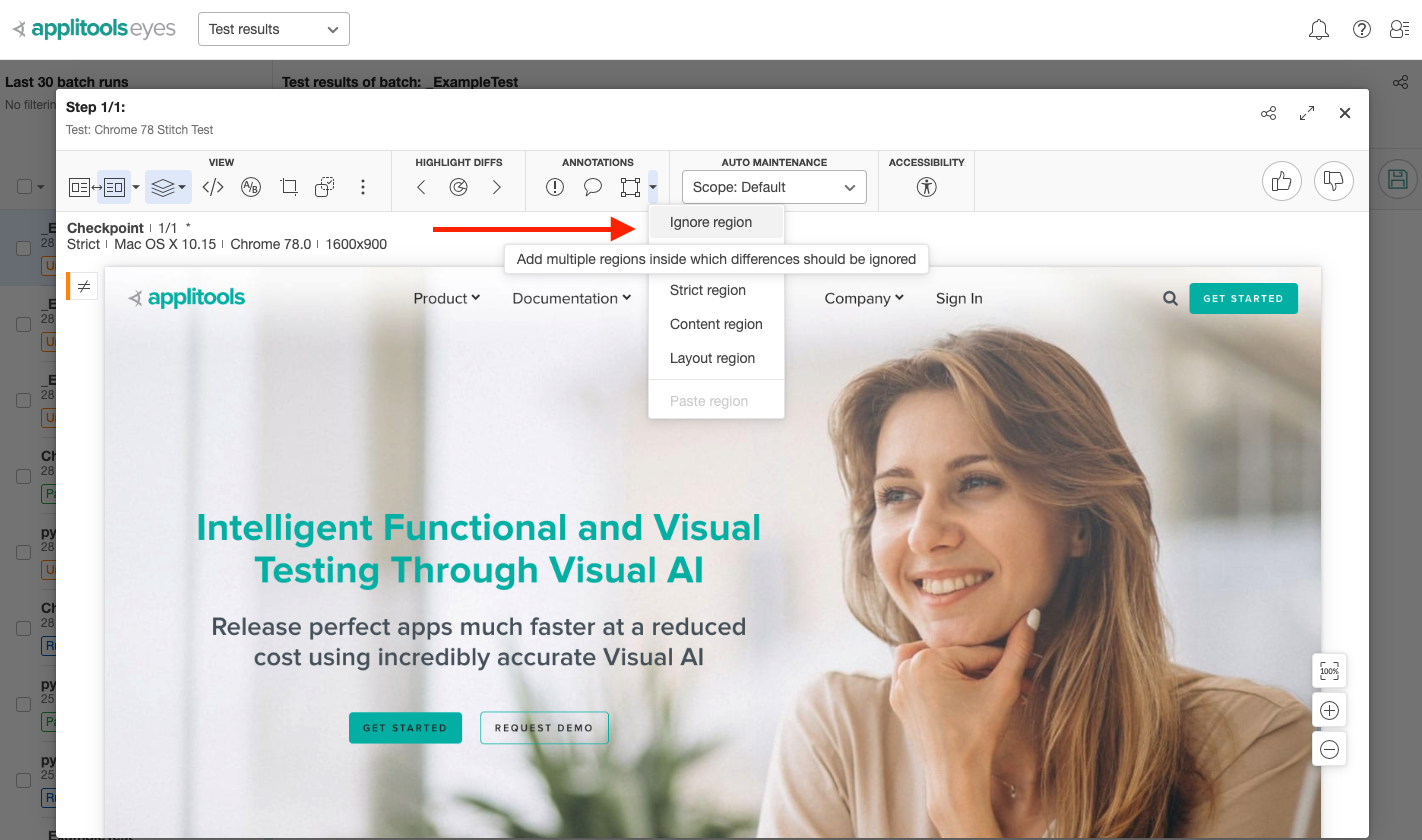The width and height of the screenshot is (1422, 840).
Task: Click the Documentation menu in the screenshot
Action: point(572,298)
